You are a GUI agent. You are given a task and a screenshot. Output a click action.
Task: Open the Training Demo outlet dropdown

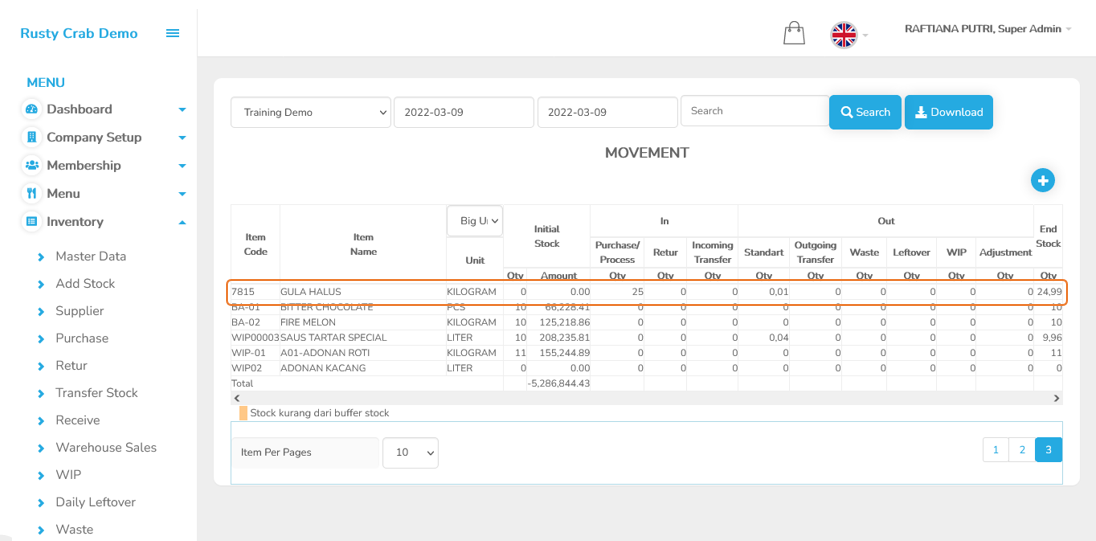click(x=310, y=112)
